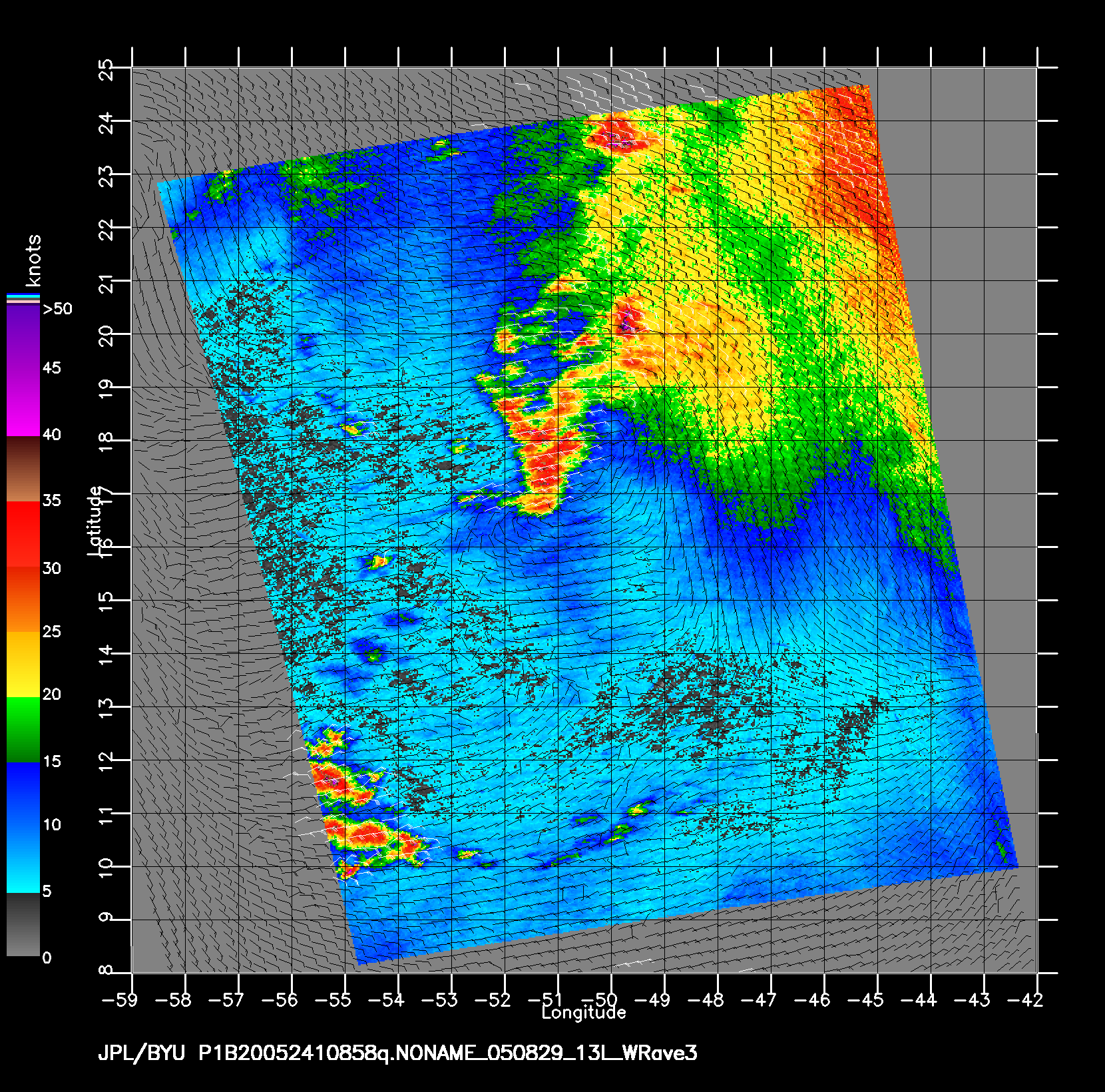The height and width of the screenshot is (1092, 1105).
Task: Pick the yellow 20-25 knot color band
Action: tap(23, 664)
